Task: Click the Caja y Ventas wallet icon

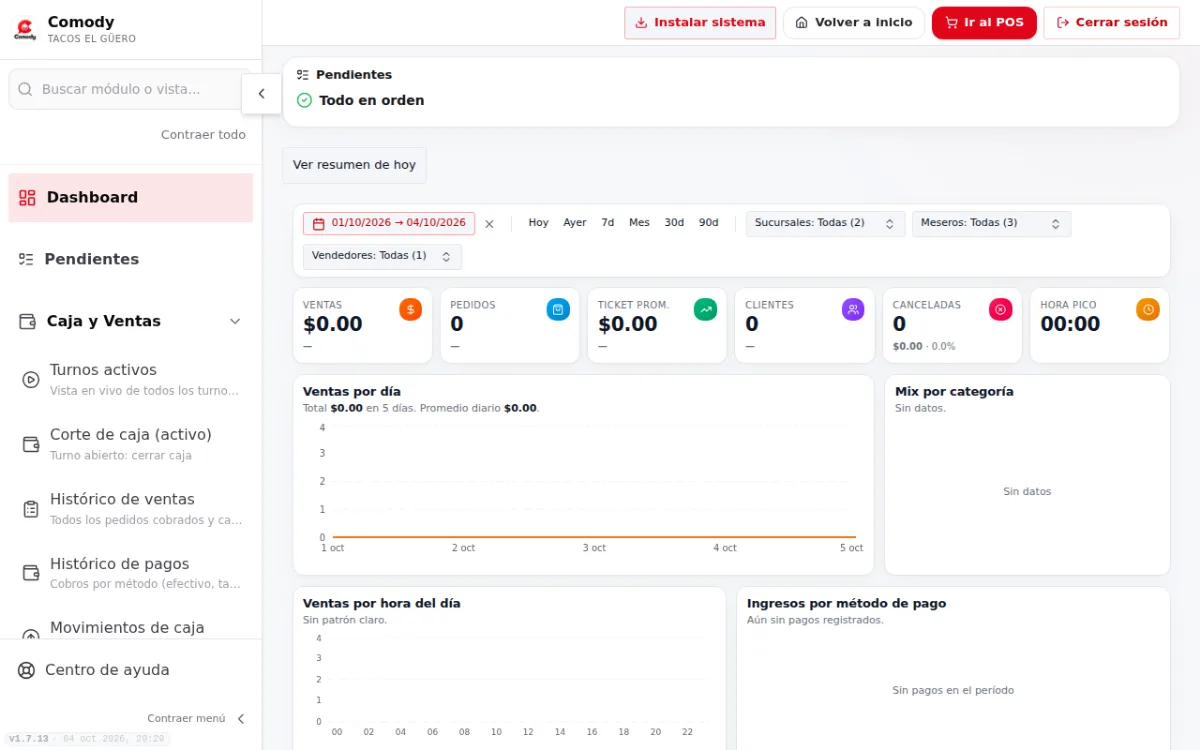Action: pyautogui.click(x=28, y=321)
